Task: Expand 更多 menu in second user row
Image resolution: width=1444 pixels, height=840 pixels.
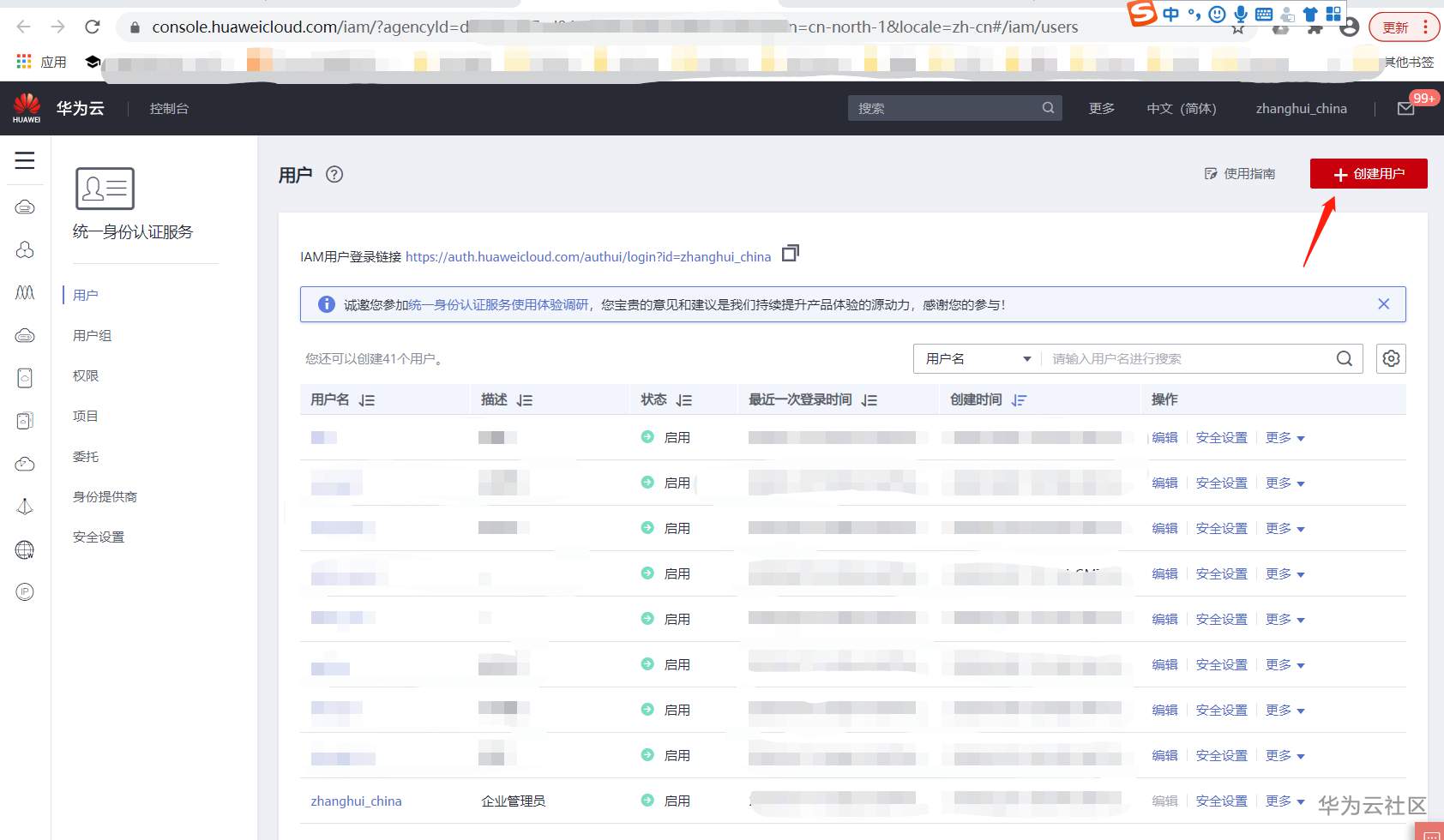Action: (1285, 483)
